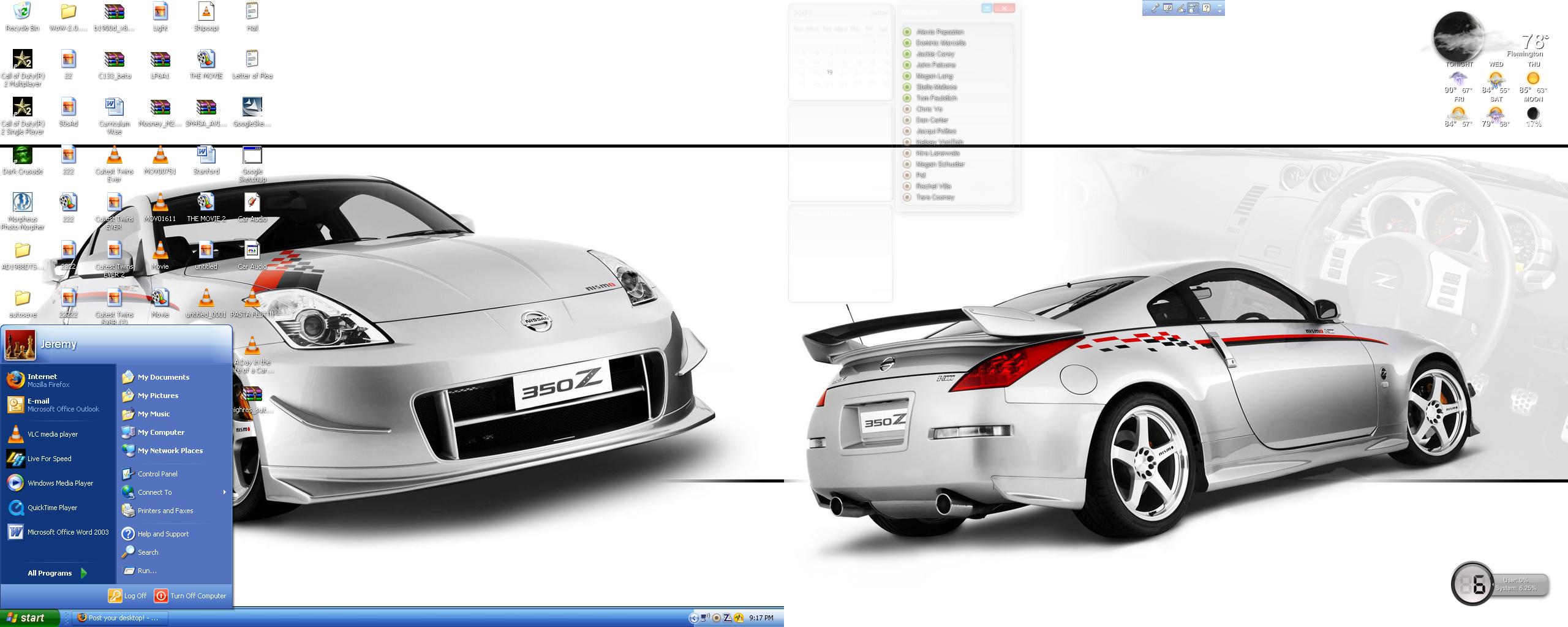Click the status dot next to Megan Lang

tap(907, 76)
